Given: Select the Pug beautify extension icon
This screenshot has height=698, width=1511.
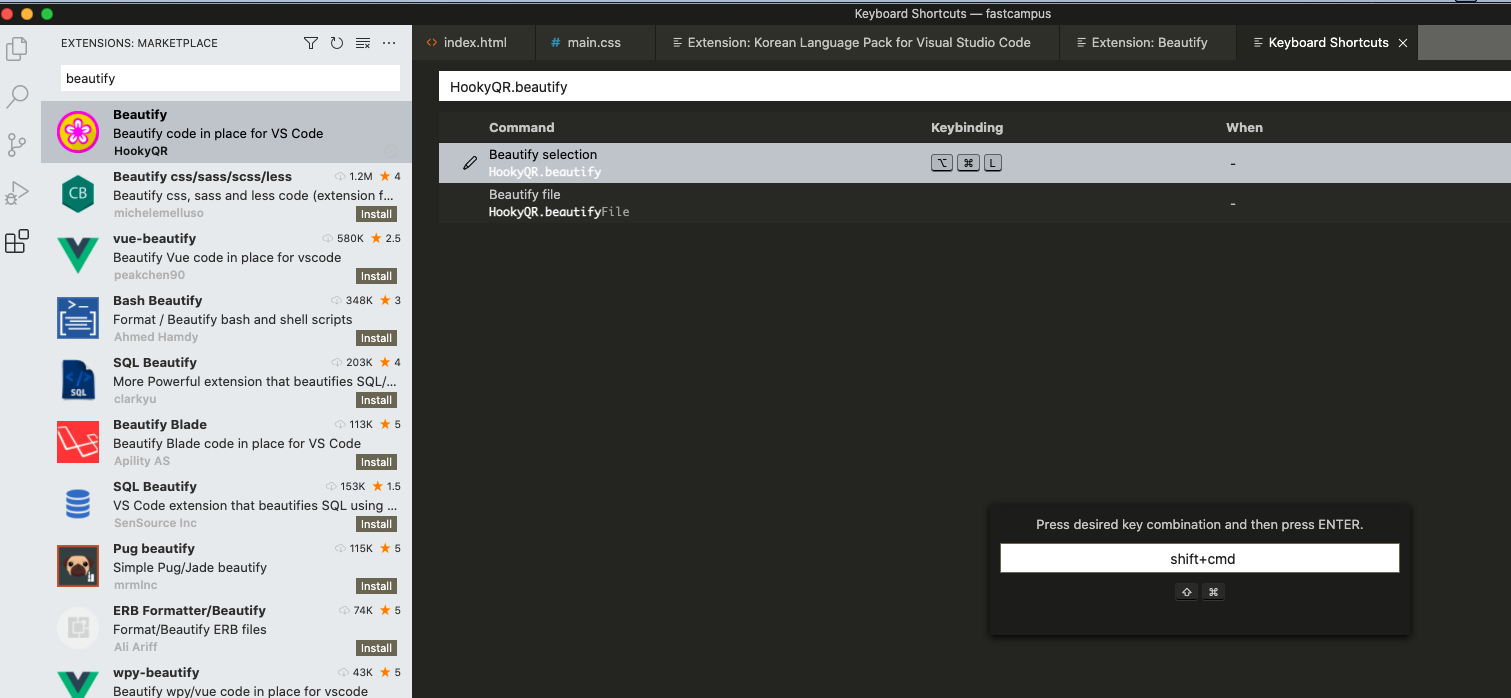Looking at the screenshot, I should click(78, 566).
